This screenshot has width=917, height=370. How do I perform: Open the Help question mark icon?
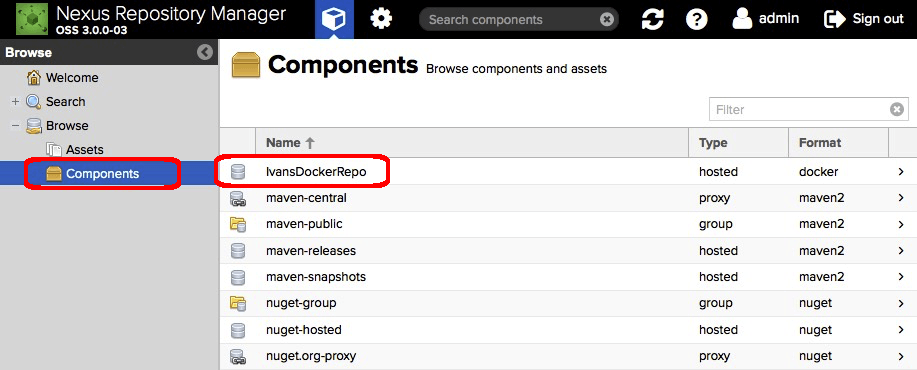tap(696, 19)
